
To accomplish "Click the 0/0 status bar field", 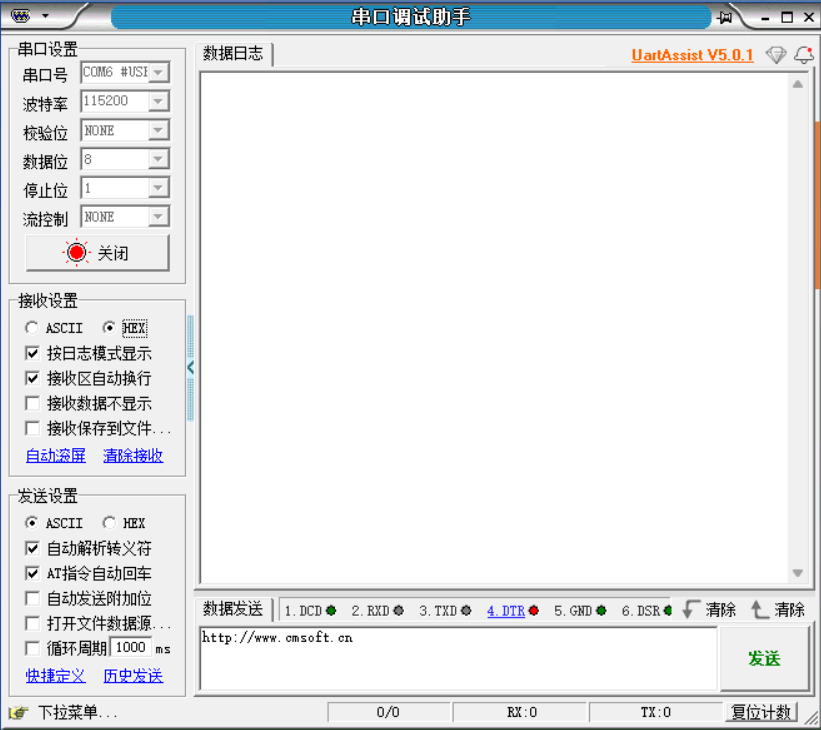I will [x=388, y=712].
